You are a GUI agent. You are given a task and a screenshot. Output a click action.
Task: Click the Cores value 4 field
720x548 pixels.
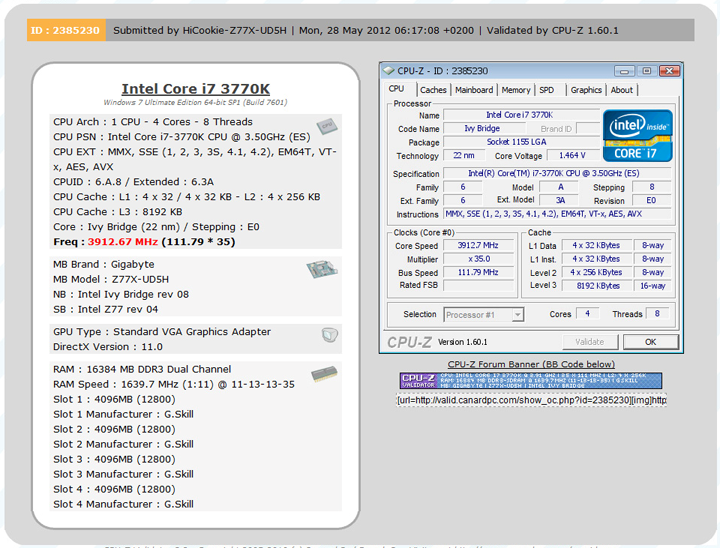coord(587,314)
